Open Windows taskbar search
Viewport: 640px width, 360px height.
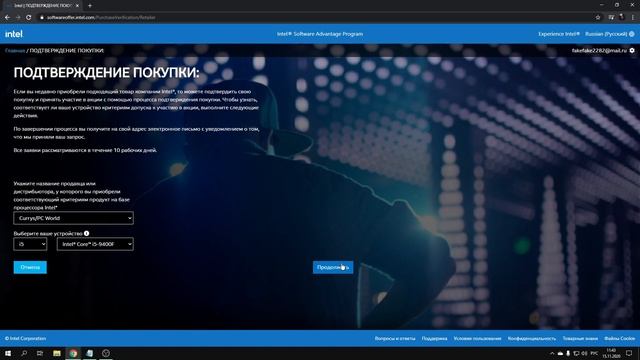(24, 353)
